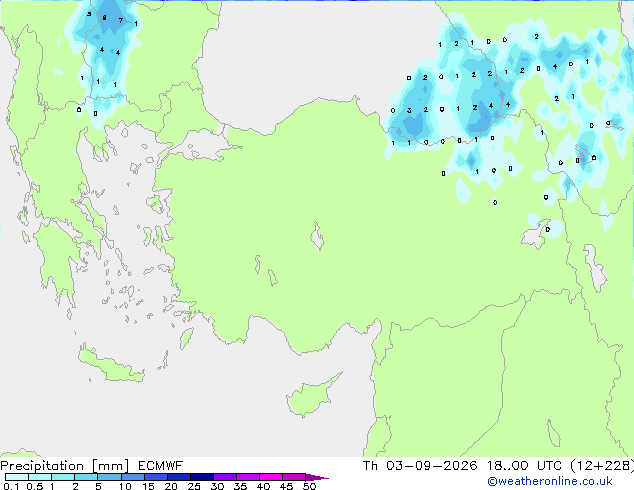Pick the 40 to 45 mm legend swatch
634x490 pixels.
click(x=271, y=477)
